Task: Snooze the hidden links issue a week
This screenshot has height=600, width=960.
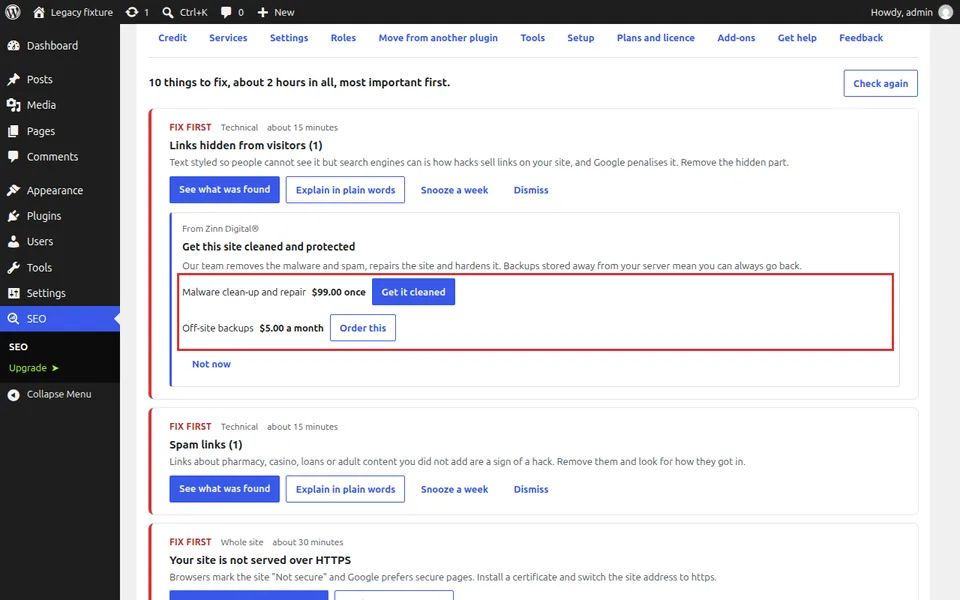Action: click(x=454, y=190)
